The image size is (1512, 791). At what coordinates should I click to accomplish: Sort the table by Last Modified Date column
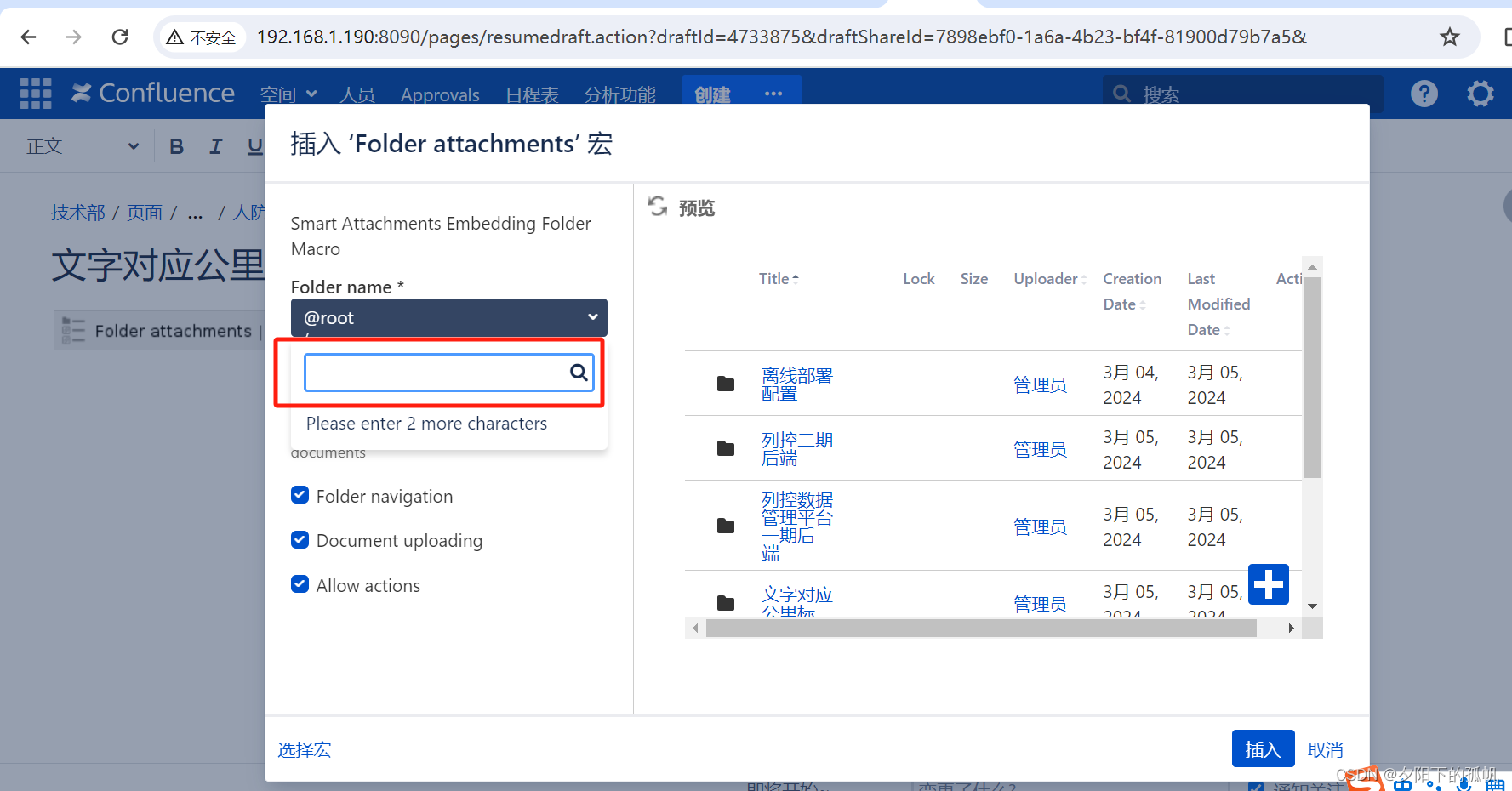click(1218, 304)
